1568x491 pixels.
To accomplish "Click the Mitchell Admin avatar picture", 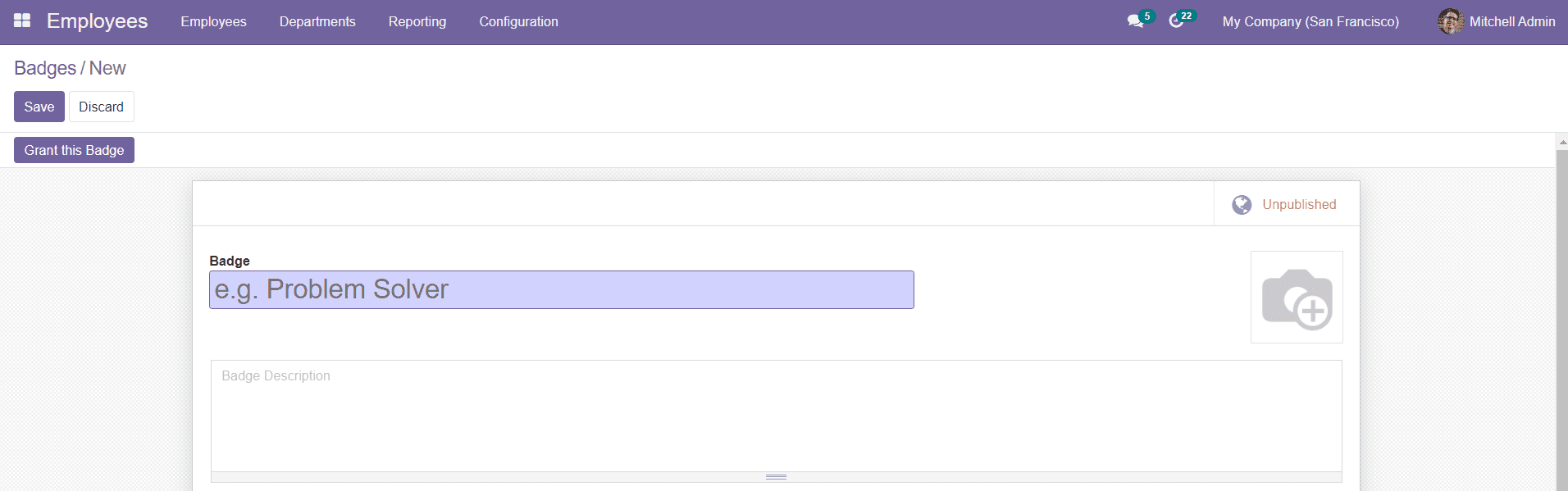I will click(1451, 21).
